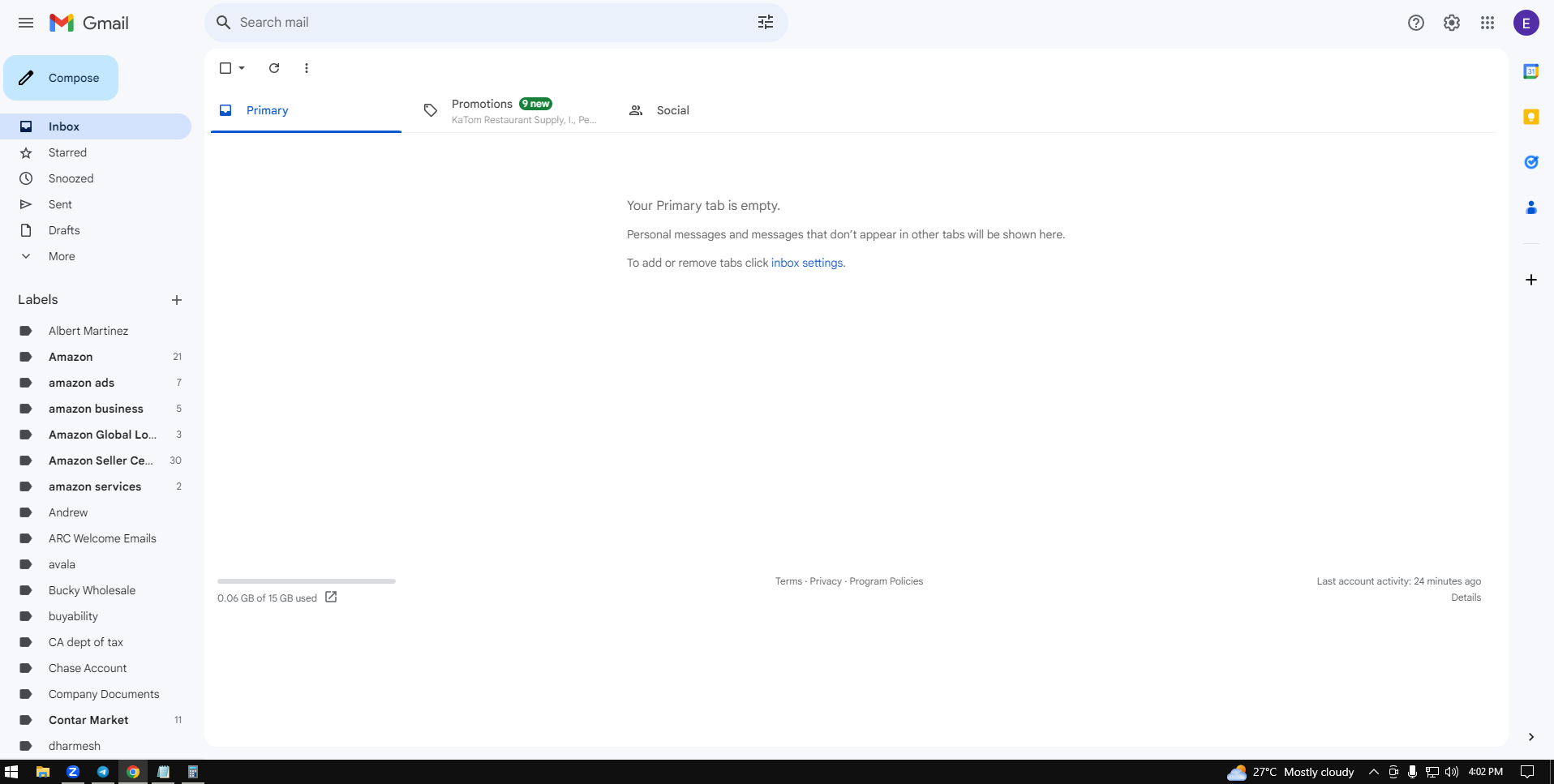Screen dimensions: 1554x784
Task: Open the Company Documents label
Action: pyautogui.click(x=96, y=694)
